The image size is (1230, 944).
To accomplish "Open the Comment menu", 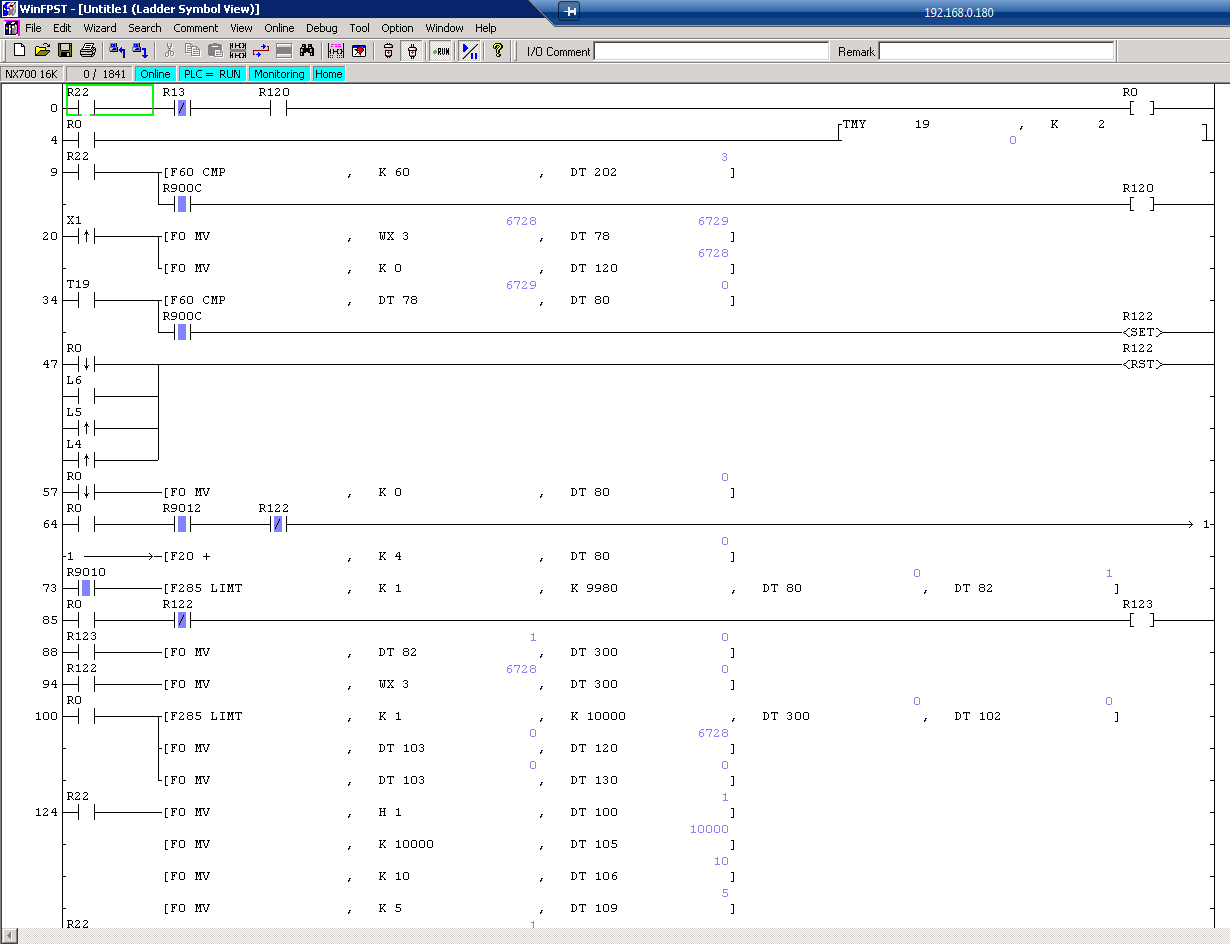I will (x=195, y=28).
